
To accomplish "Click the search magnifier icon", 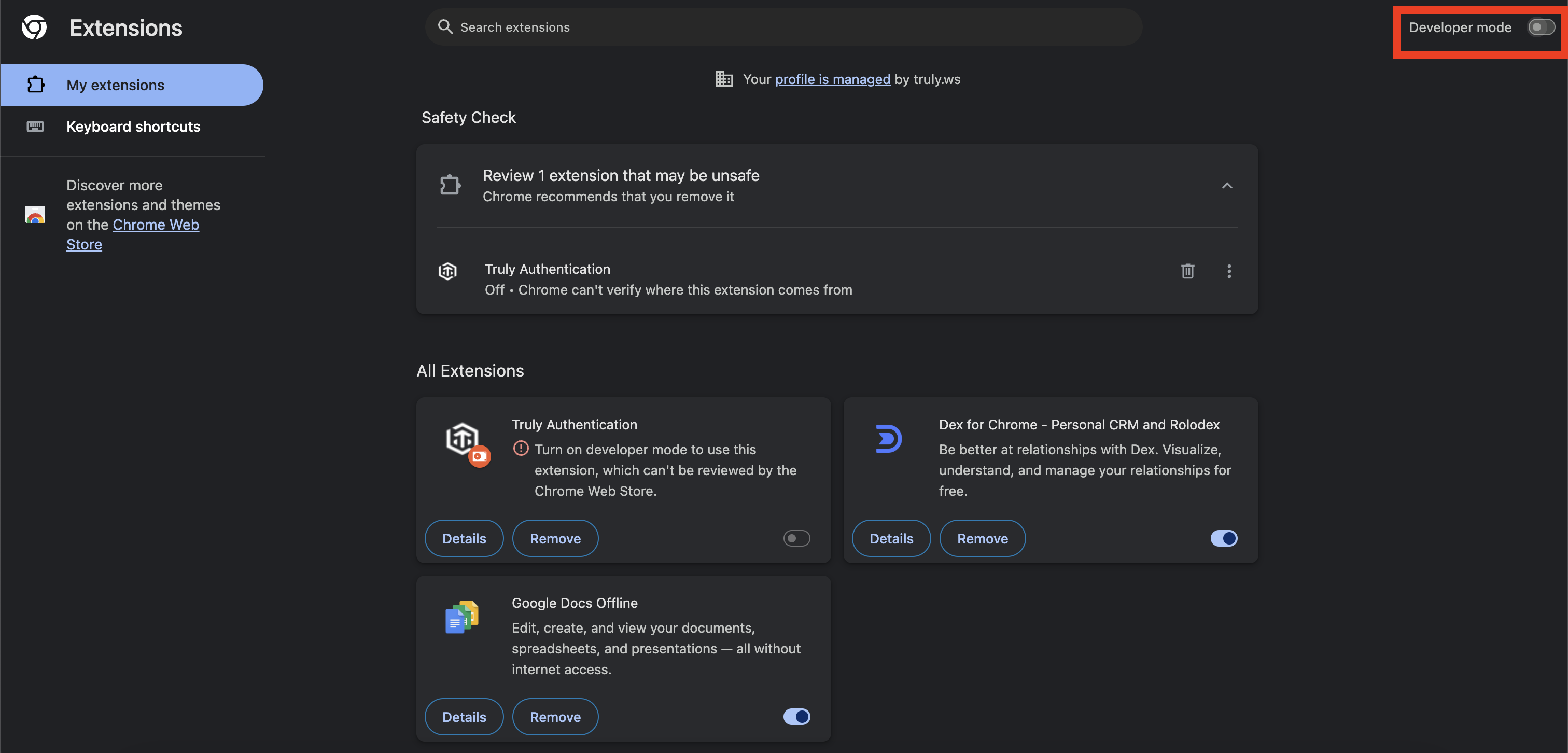I will click(x=445, y=27).
